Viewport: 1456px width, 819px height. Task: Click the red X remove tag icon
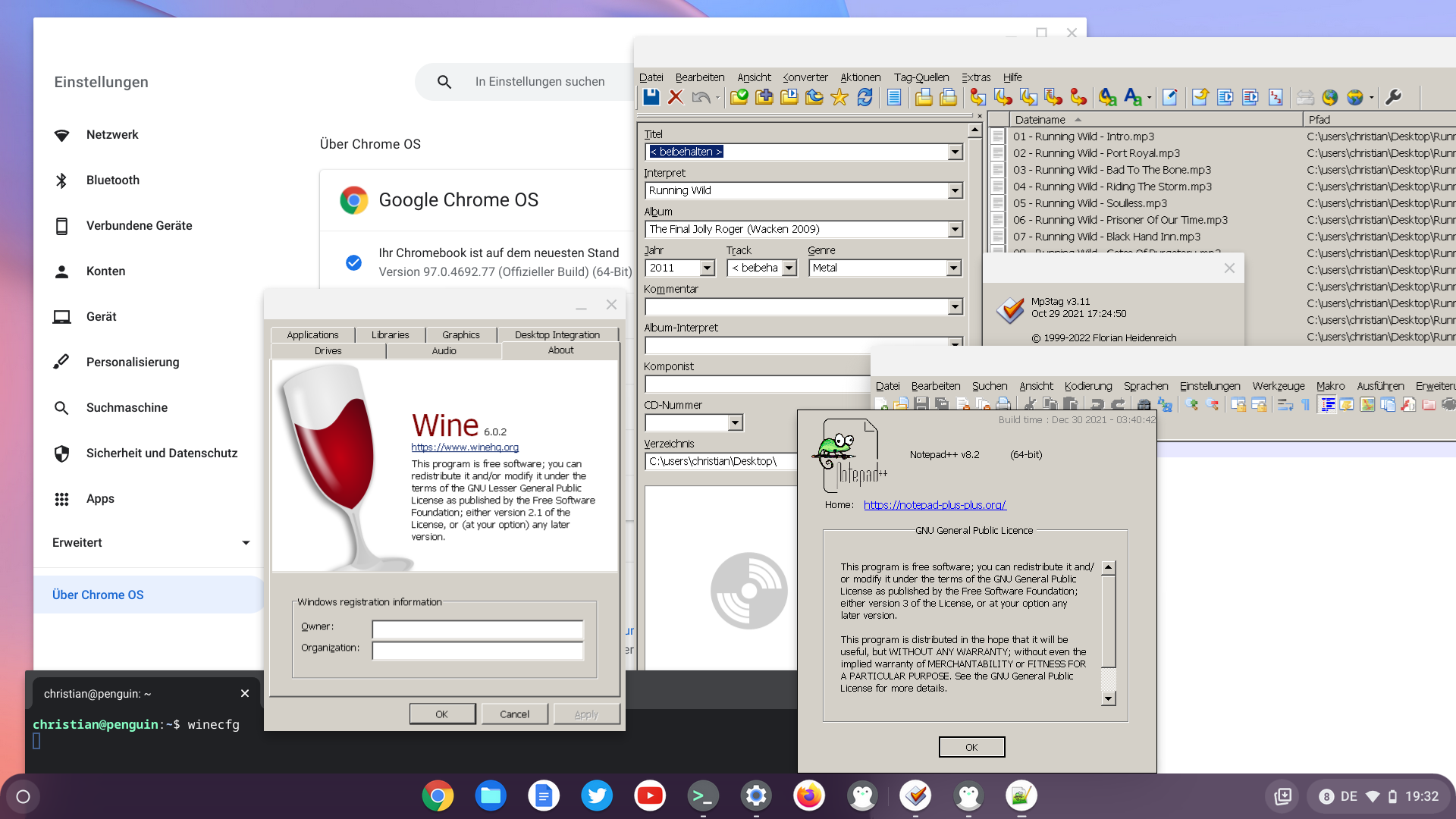pos(676,97)
